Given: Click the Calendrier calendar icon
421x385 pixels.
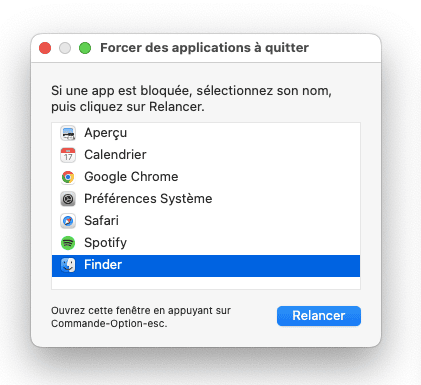Looking at the screenshot, I should pos(68,155).
